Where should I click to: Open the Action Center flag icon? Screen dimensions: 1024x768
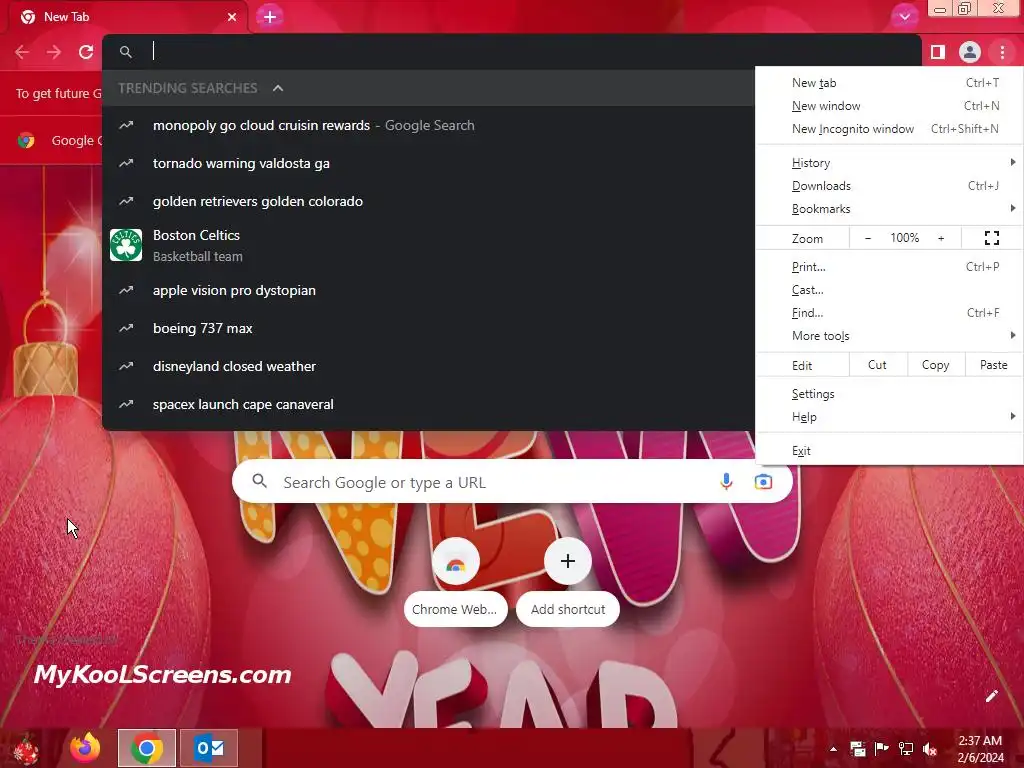click(x=881, y=749)
